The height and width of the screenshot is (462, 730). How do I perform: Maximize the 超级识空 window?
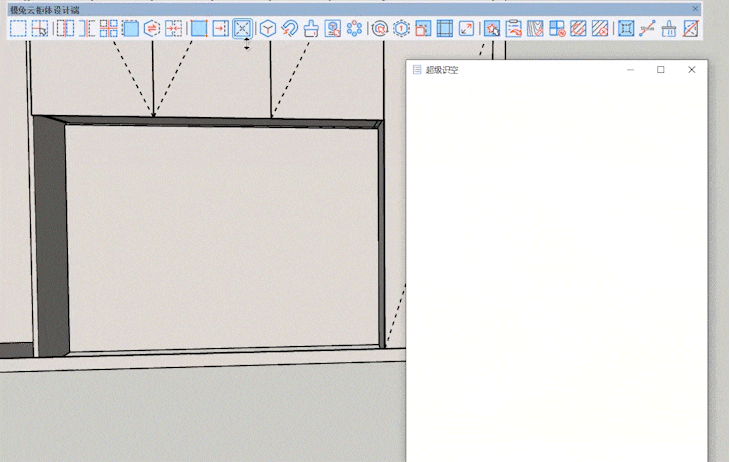pyautogui.click(x=660, y=70)
